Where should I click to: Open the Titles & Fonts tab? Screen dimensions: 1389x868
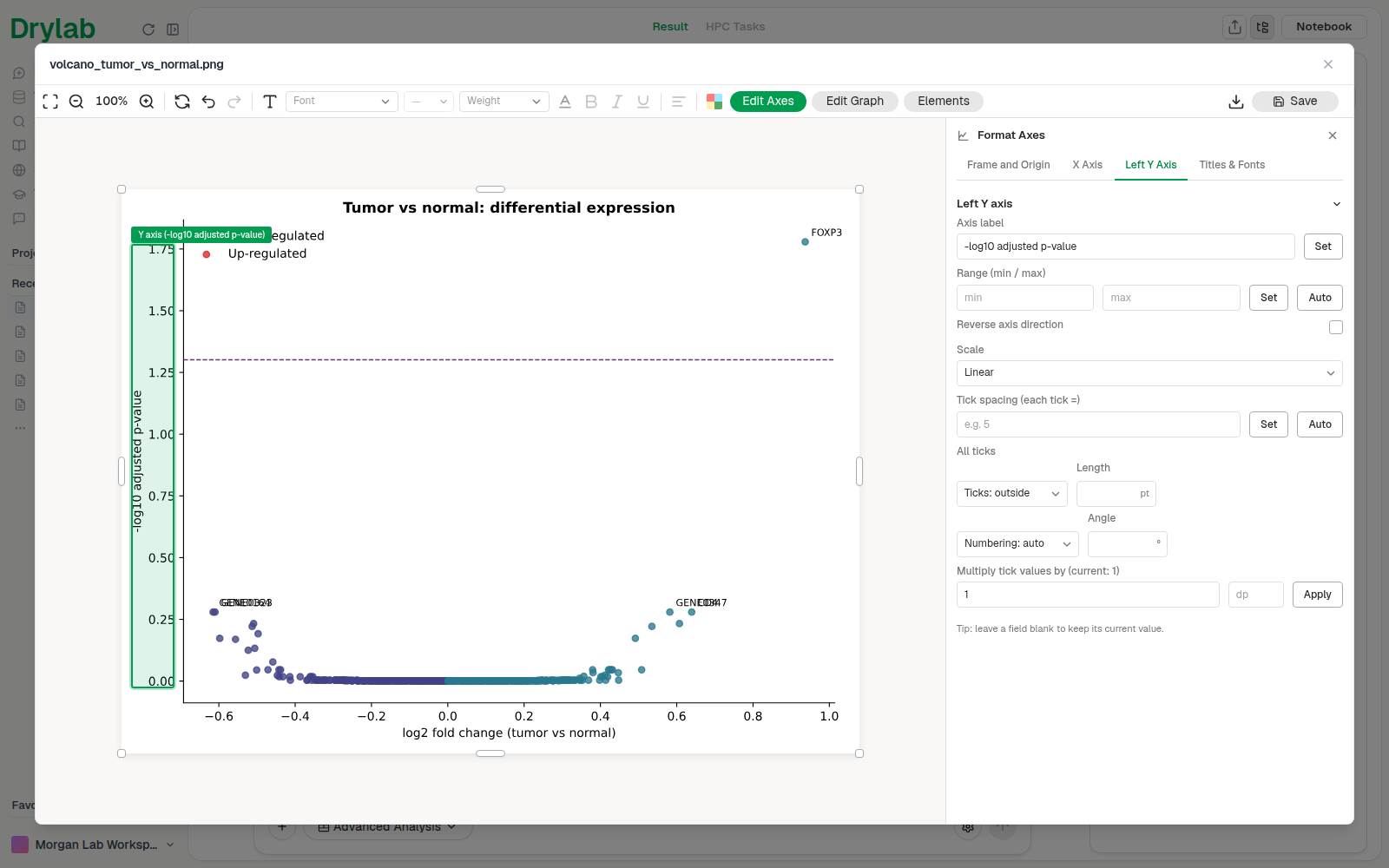[1232, 165]
